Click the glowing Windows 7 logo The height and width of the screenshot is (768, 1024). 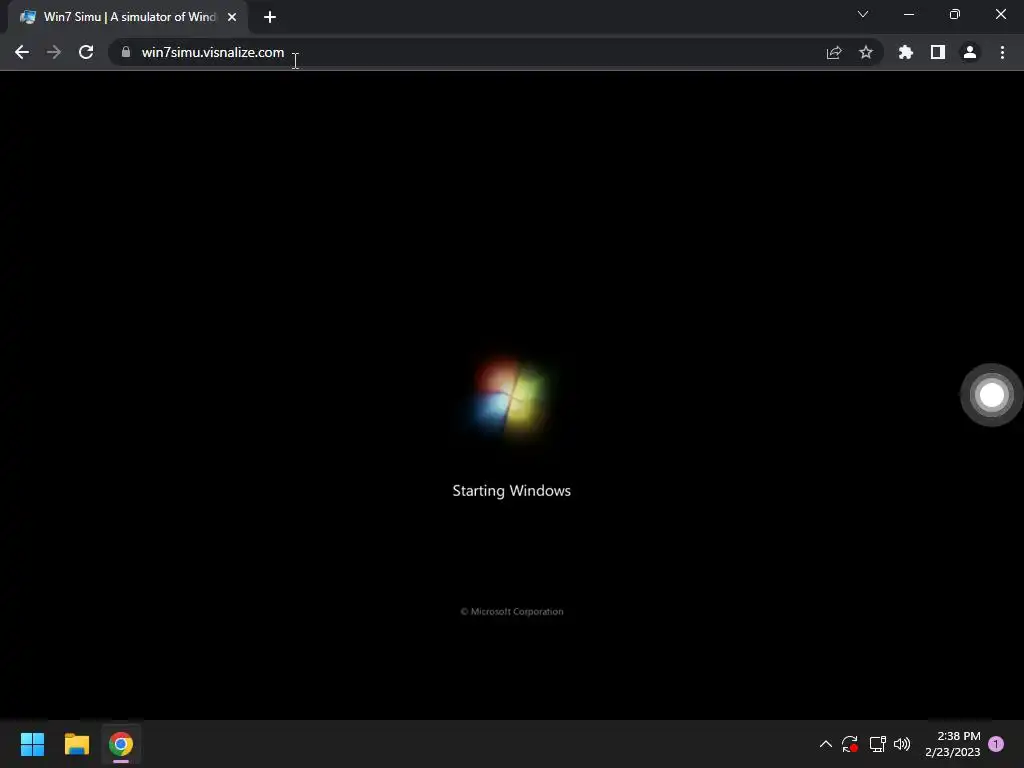510,398
